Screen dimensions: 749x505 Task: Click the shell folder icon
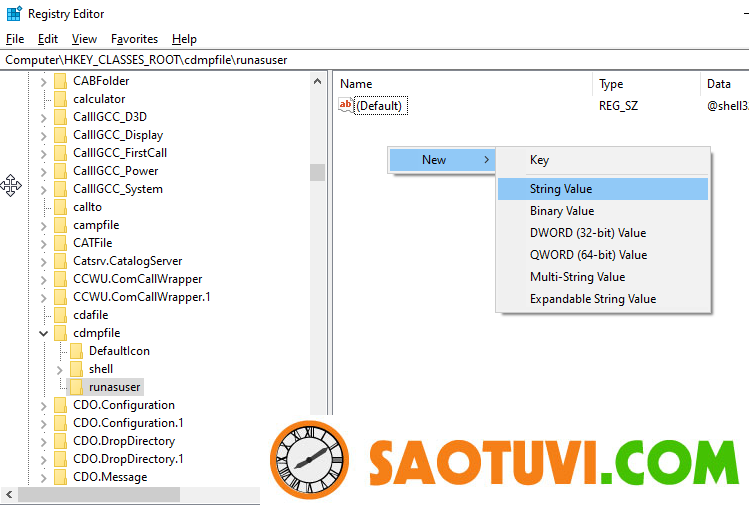(x=76, y=369)
